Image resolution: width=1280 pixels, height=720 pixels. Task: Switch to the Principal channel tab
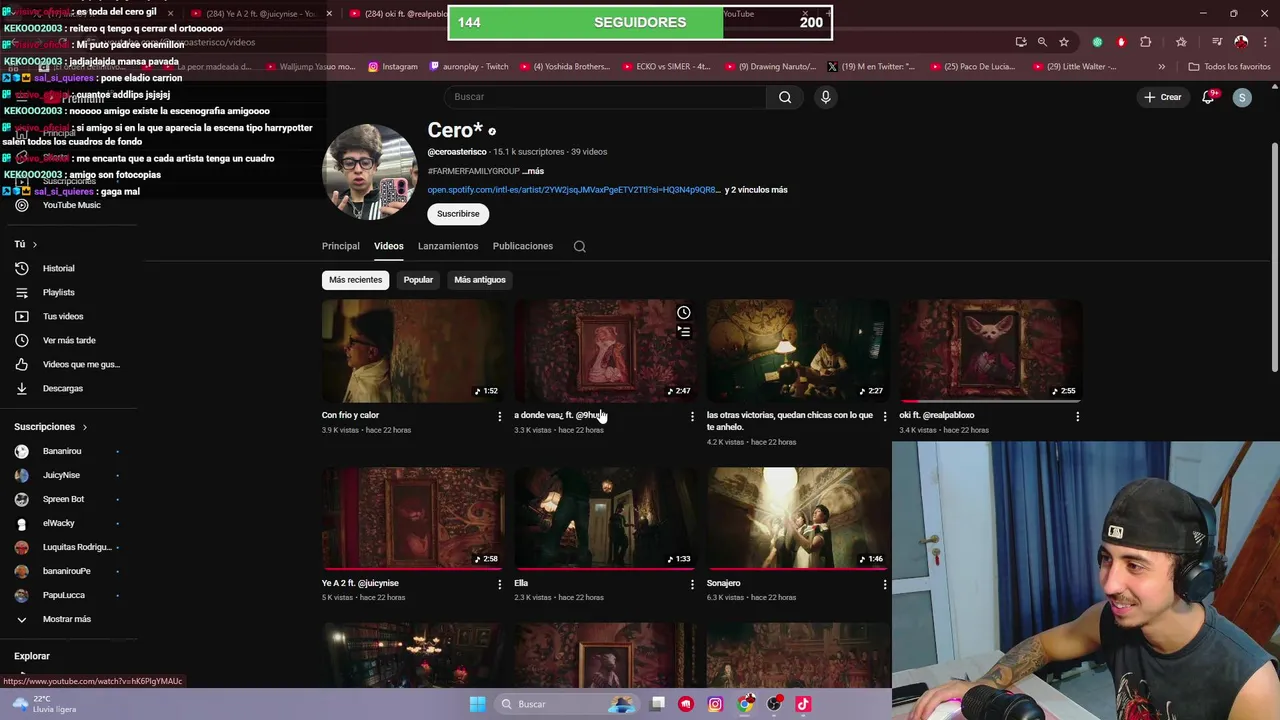point(341,246)
